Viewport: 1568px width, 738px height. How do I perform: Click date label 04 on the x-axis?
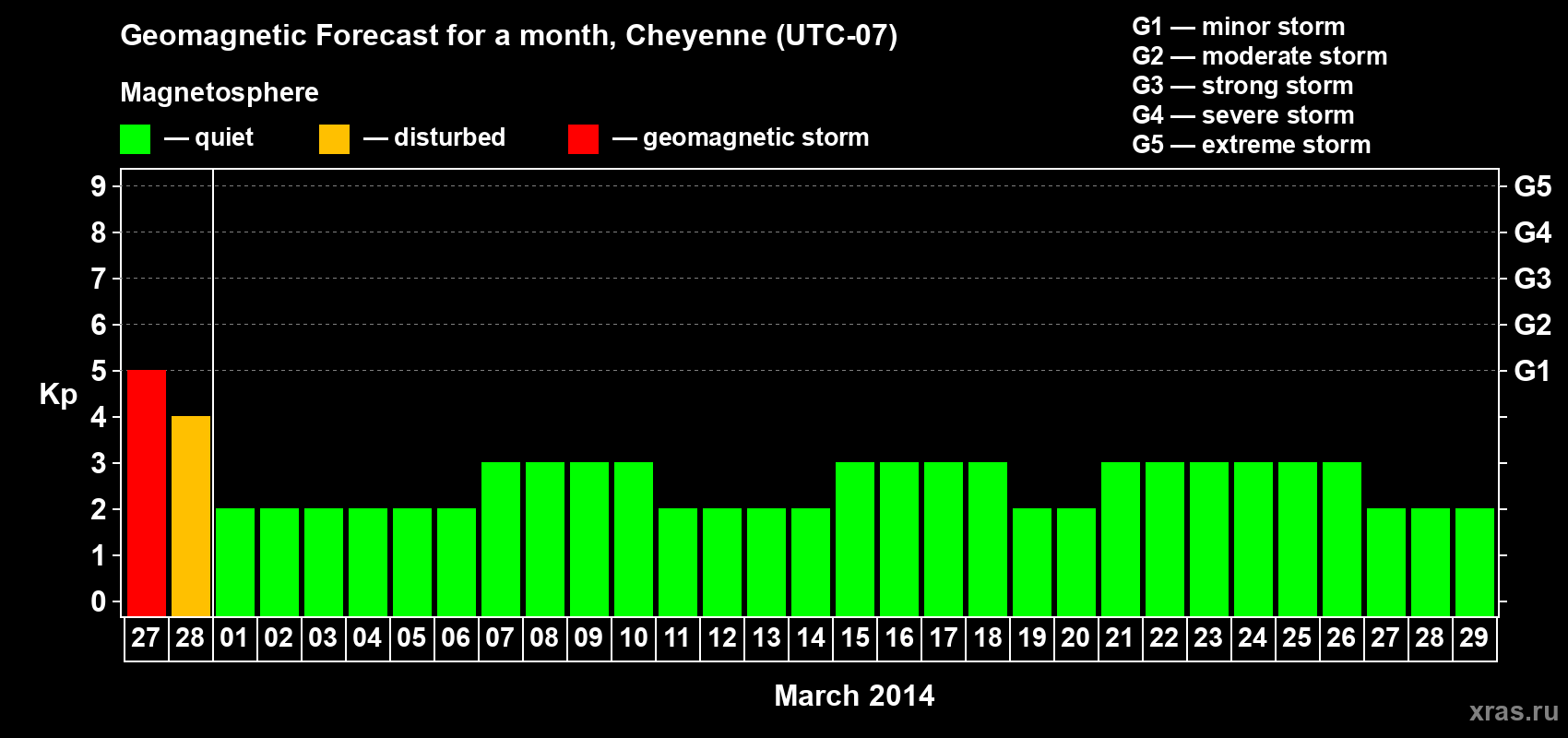pos(367,637)
